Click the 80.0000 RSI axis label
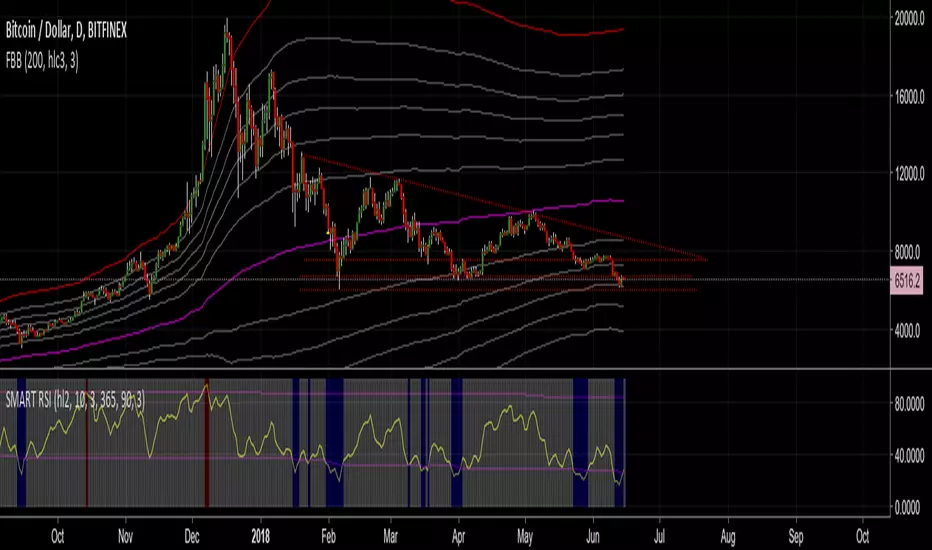 click(909, 404)
